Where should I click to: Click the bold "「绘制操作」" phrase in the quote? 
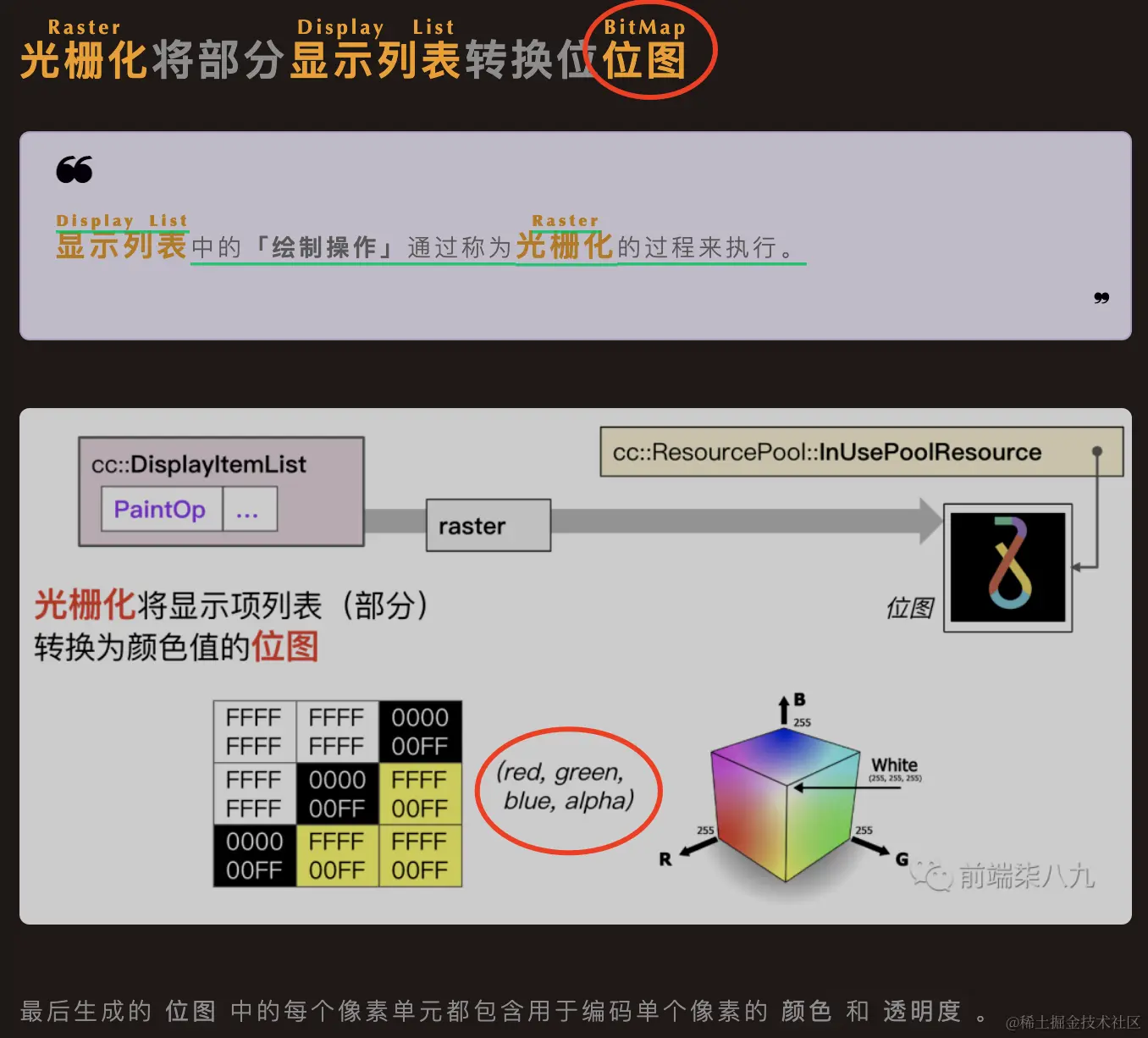pyautogui.click(x=324, y=247)
